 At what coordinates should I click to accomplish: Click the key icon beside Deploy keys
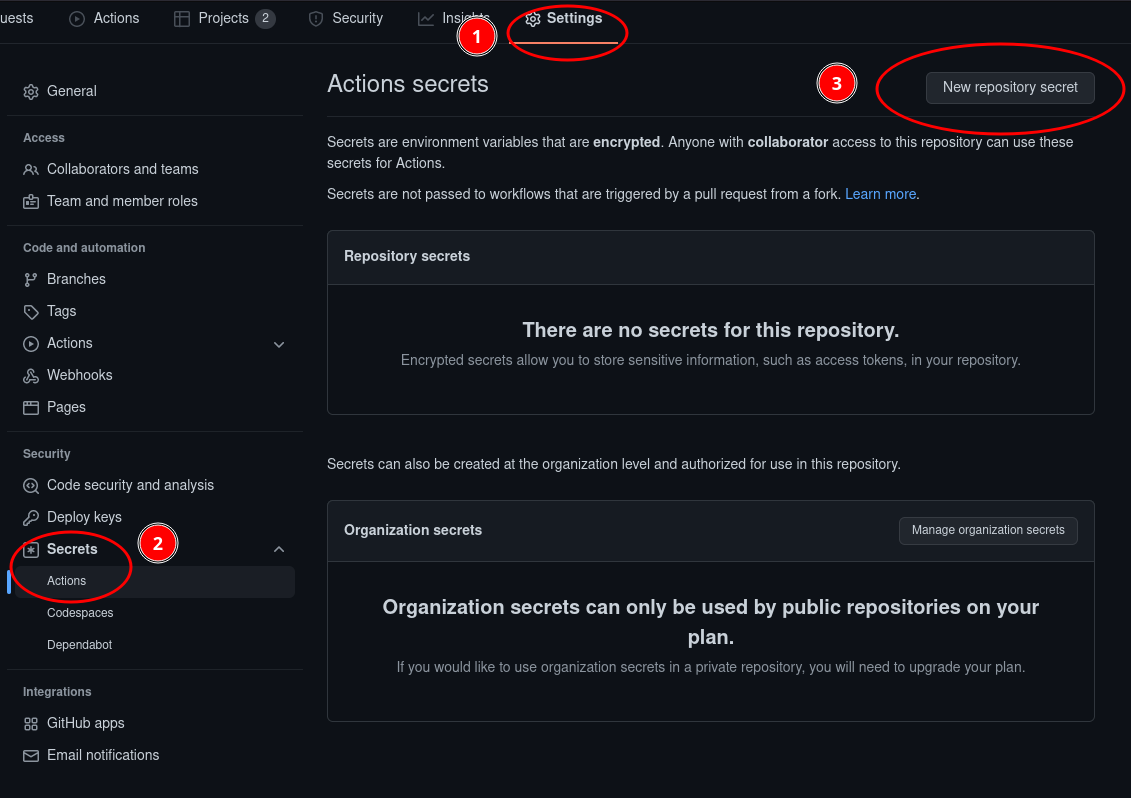coord(31,518)
